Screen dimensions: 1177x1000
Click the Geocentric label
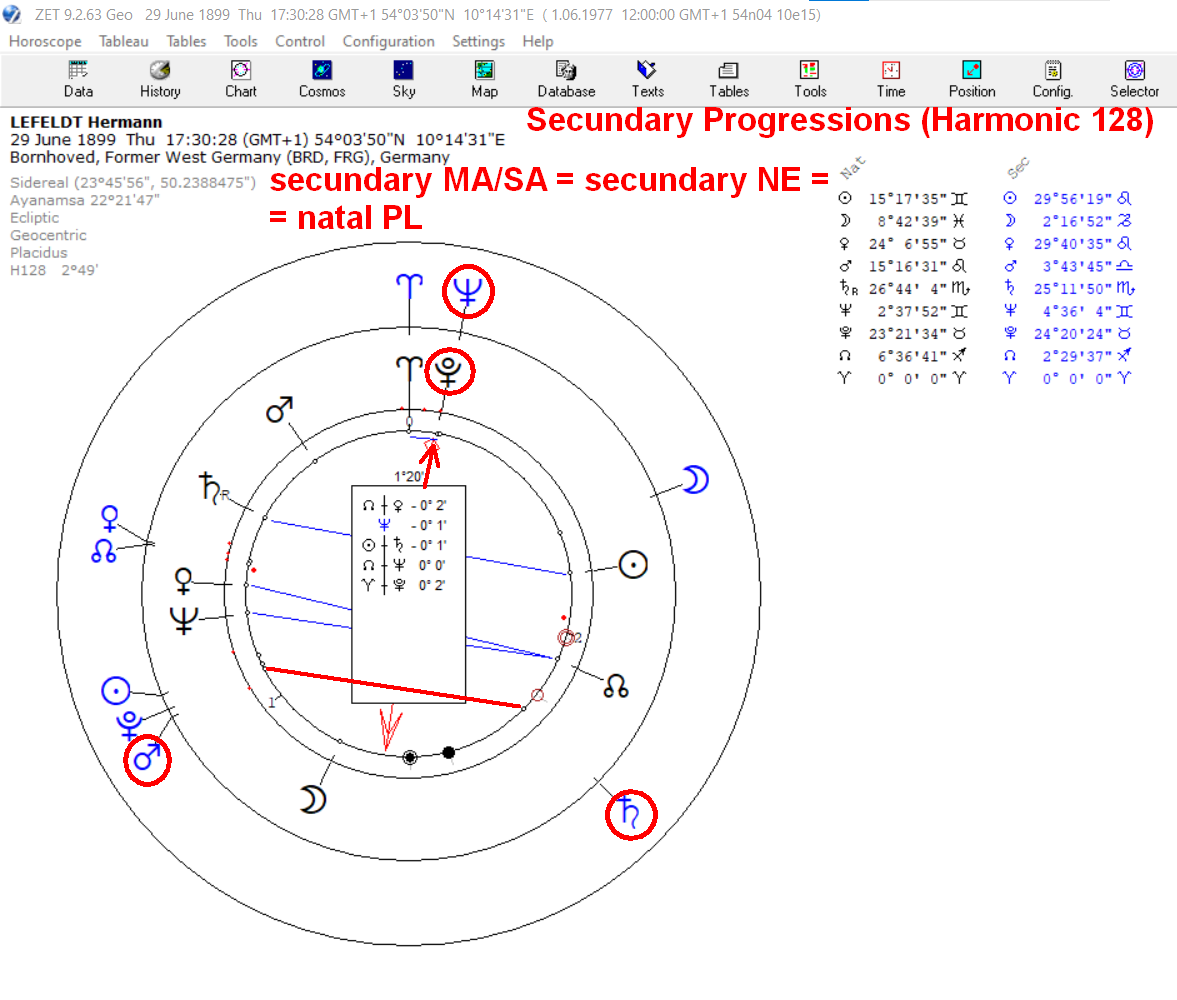(48, 235)
